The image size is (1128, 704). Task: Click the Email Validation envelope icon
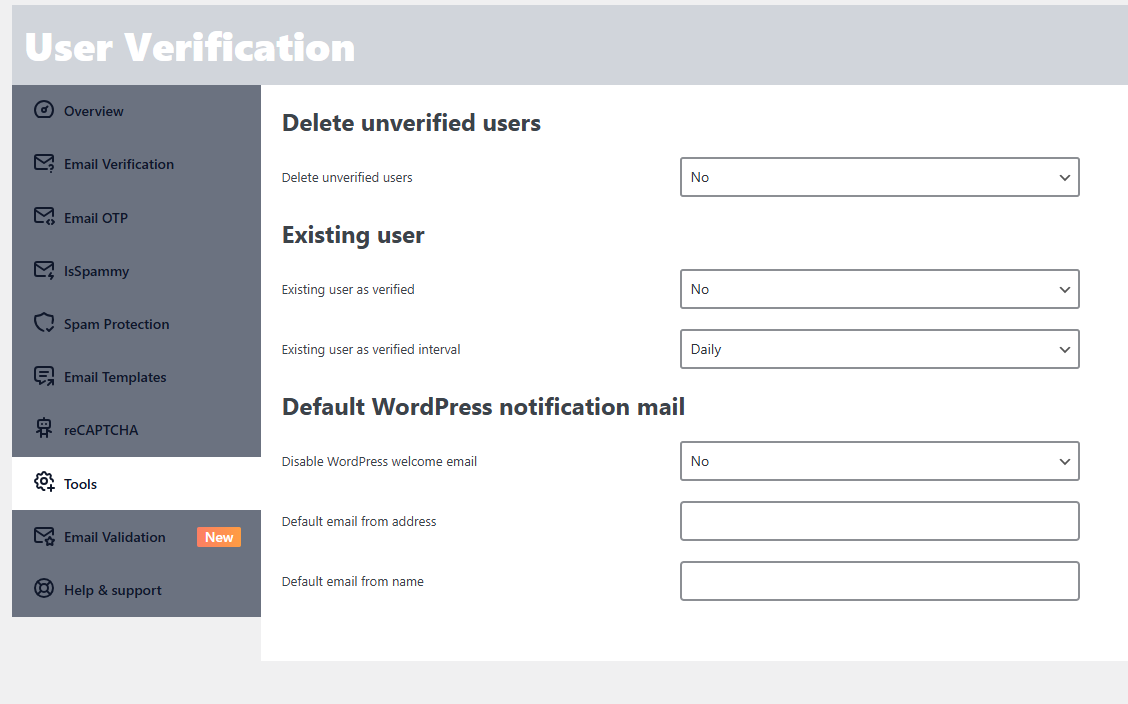(44, 536)
